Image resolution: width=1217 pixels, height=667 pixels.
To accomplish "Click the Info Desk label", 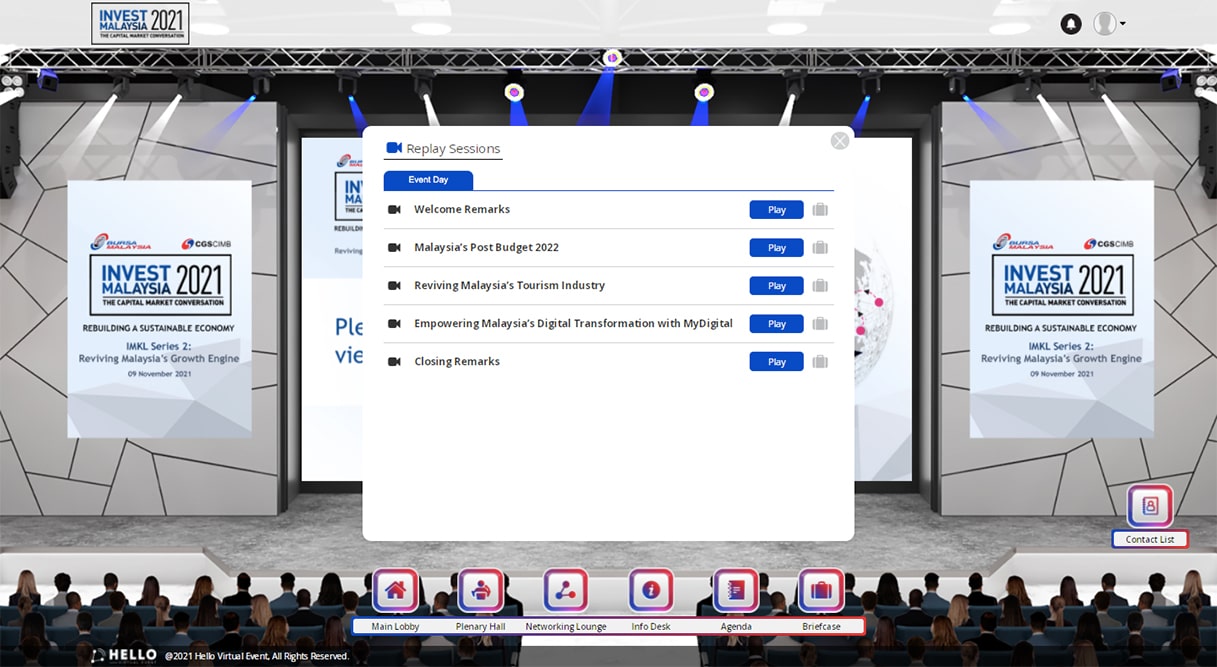I will [651, 627].
